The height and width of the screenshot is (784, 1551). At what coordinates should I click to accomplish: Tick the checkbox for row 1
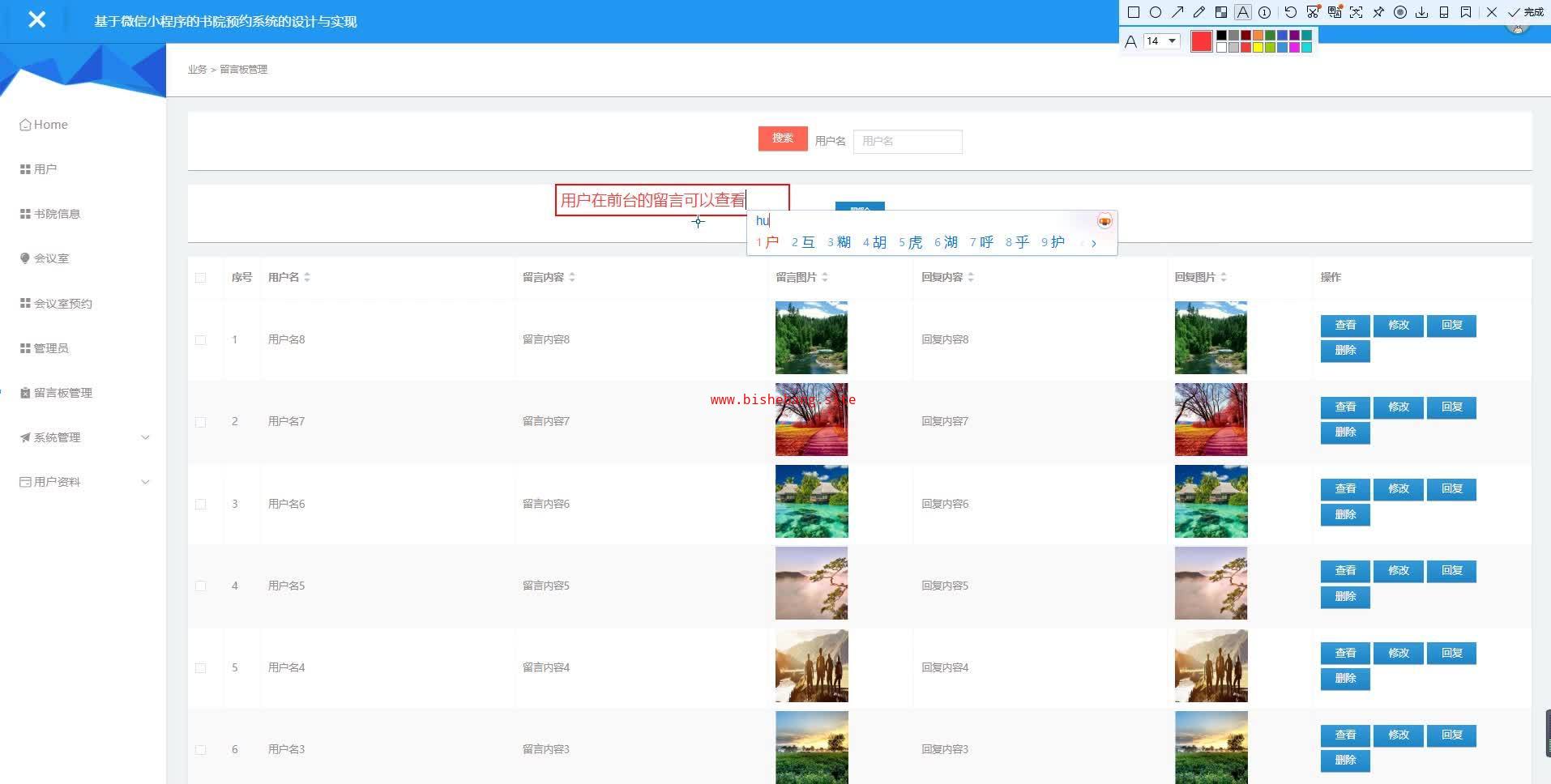[200, 340]
